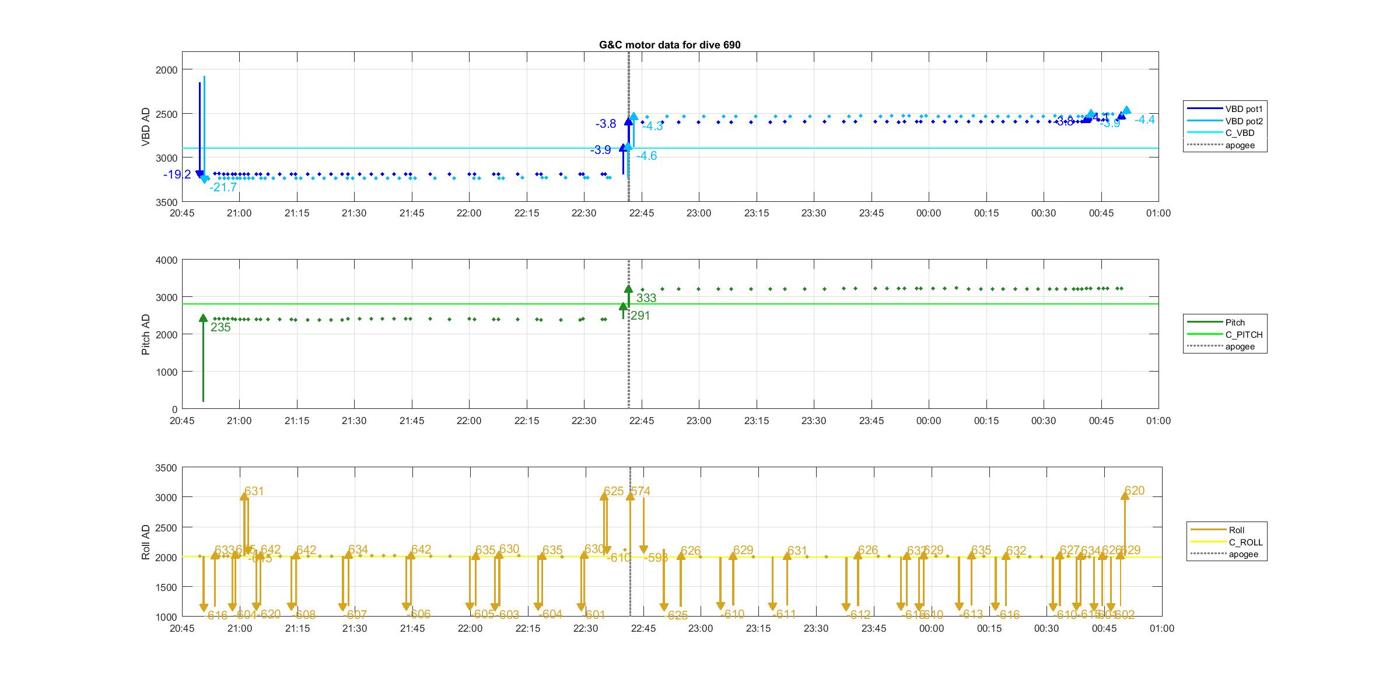
Task: Click the '-610' annotation left of the roll apogee line
Action: pos(618,558)
